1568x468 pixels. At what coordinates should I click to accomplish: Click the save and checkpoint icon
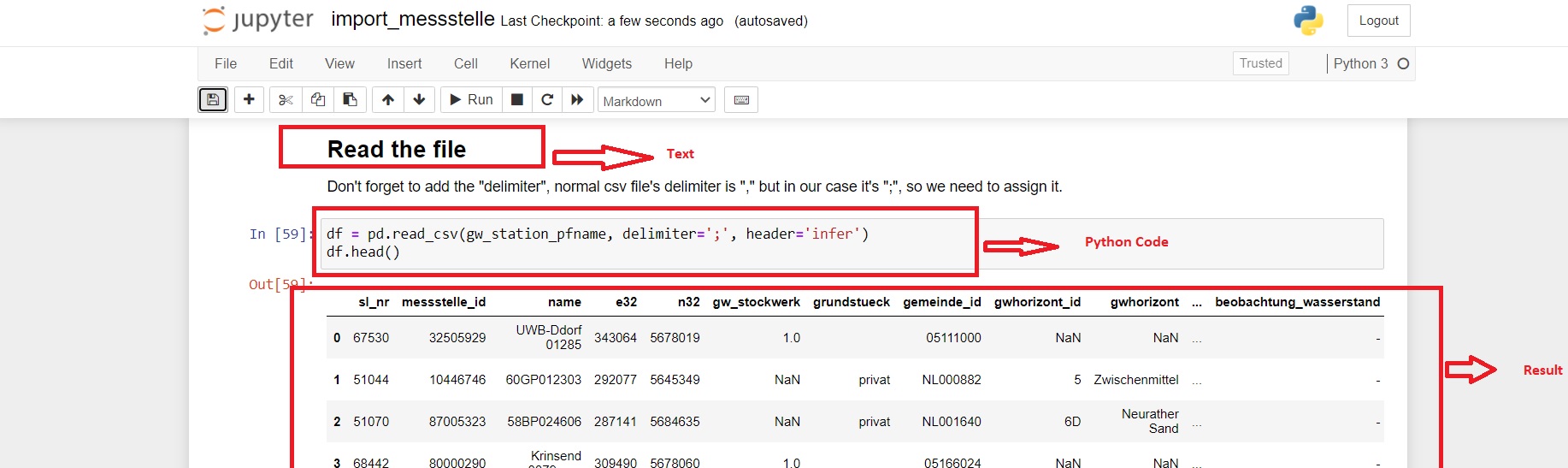(x=213, y=100)
